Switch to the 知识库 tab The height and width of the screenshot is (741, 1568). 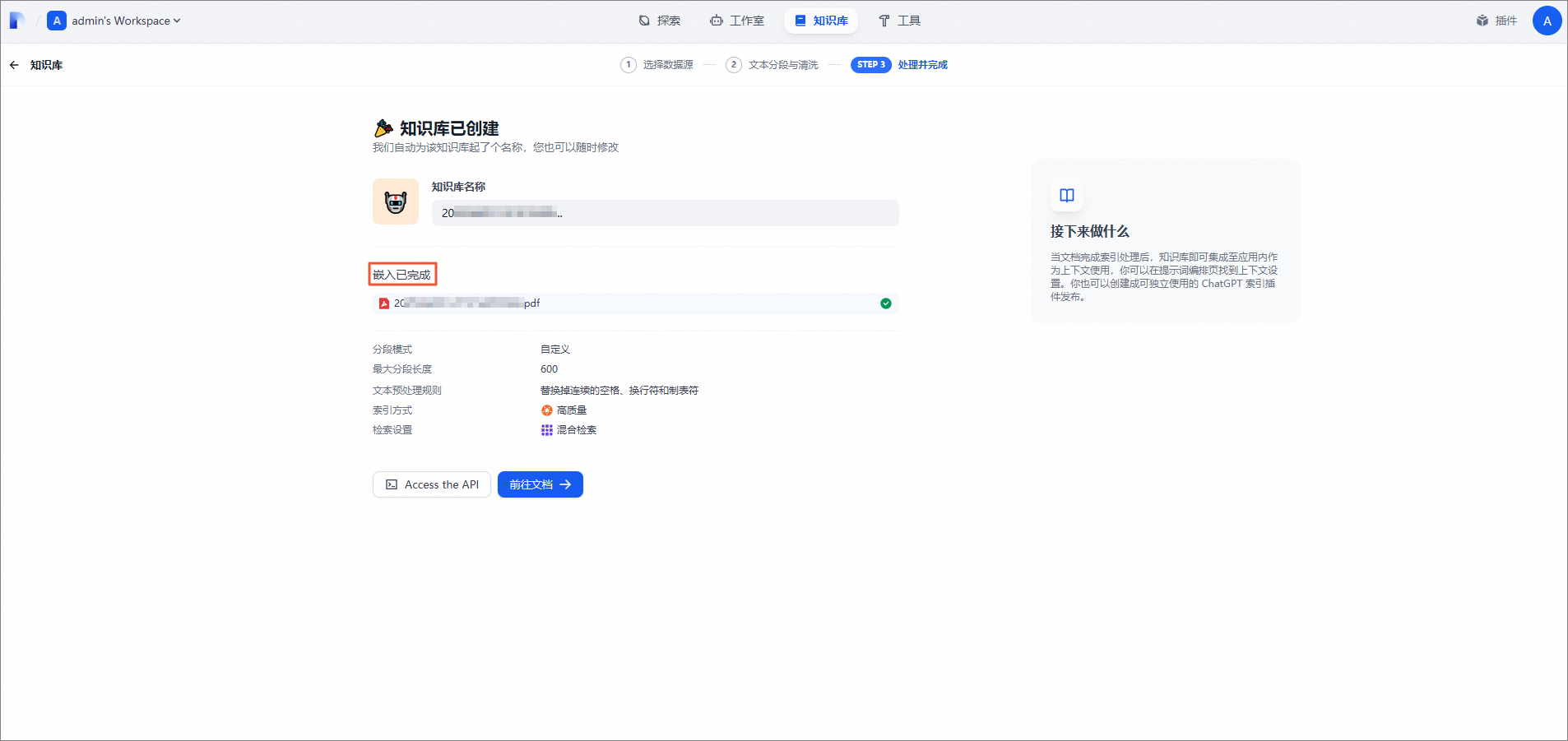click(x=821, y=21)
